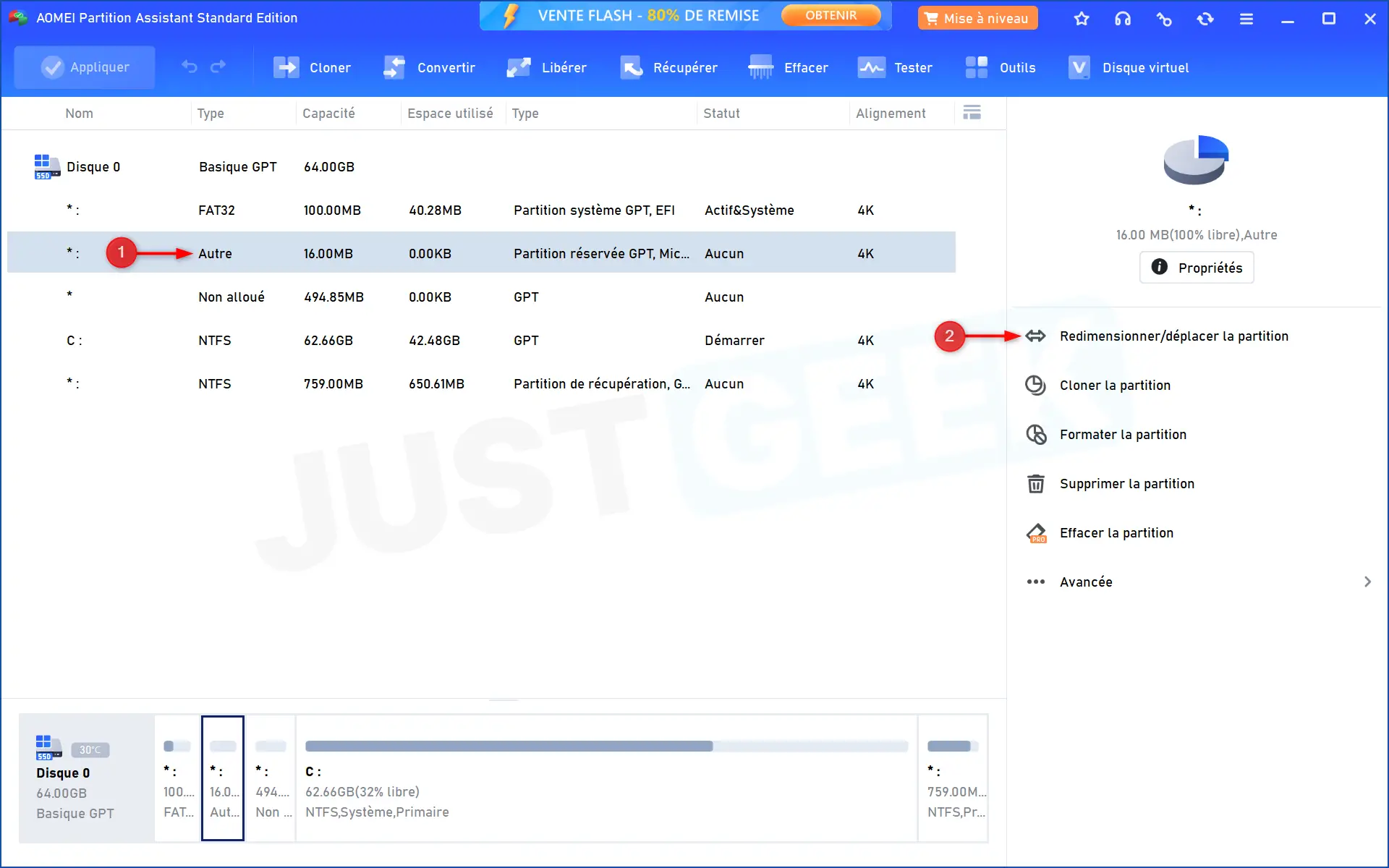Undo the last operation
1389x868 pixels.
190,67
